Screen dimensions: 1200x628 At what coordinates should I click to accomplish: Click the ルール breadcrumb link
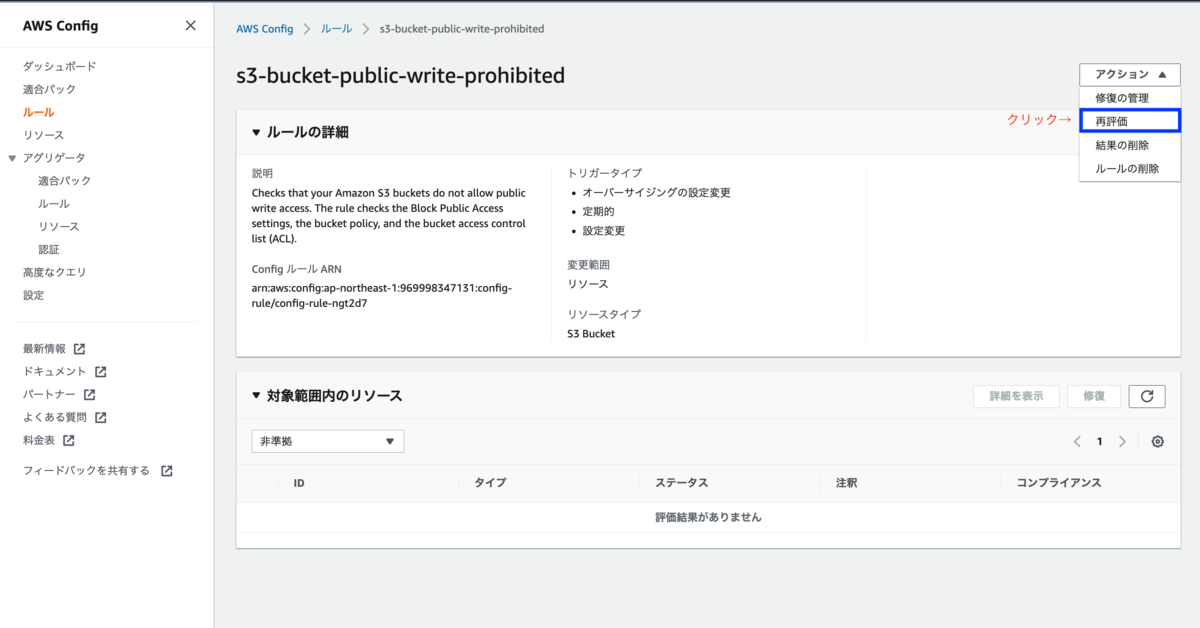point(336,29)
